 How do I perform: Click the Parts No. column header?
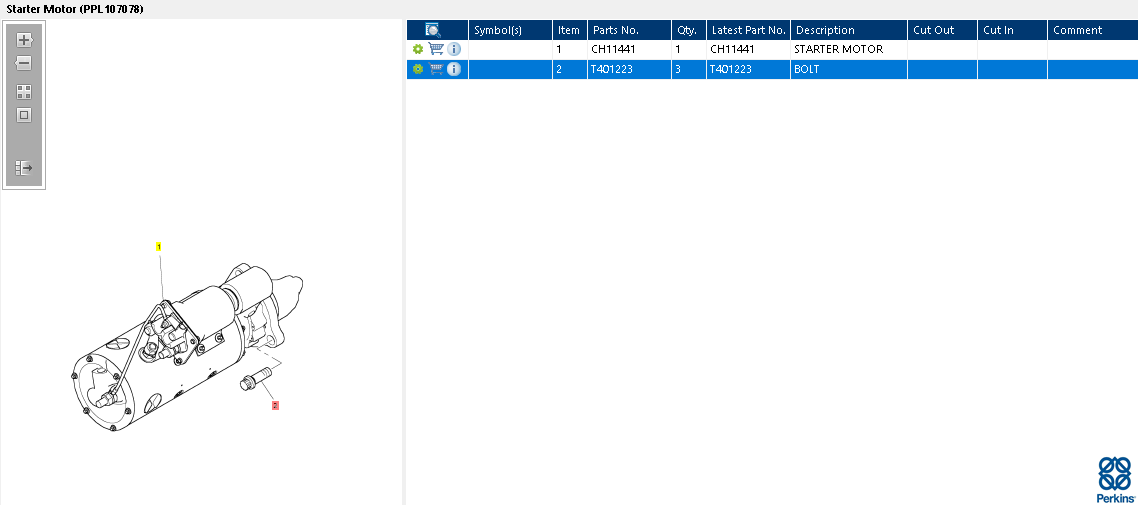click(x=629, y=30)
